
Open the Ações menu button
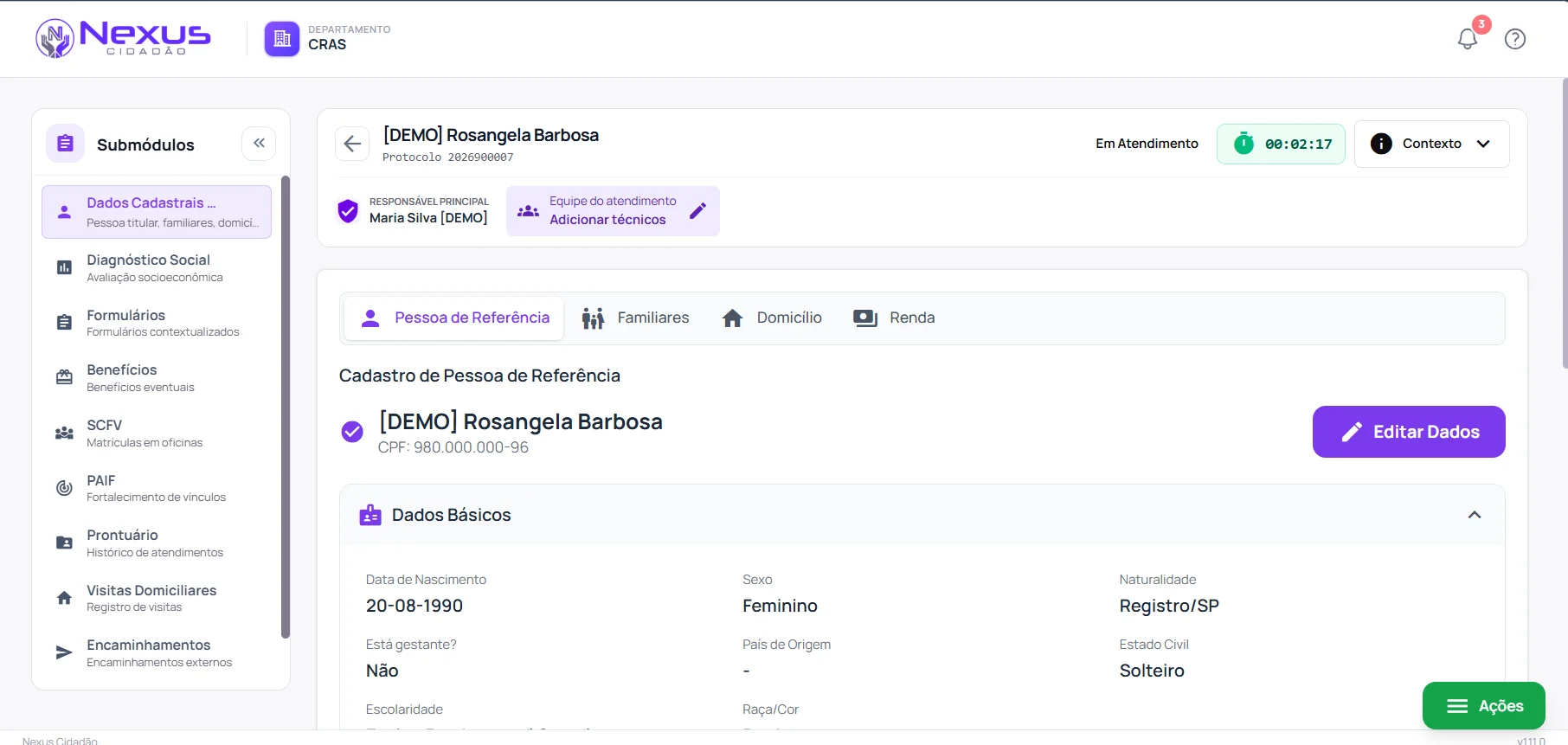pyautogui.click(x=1484, y=706)
